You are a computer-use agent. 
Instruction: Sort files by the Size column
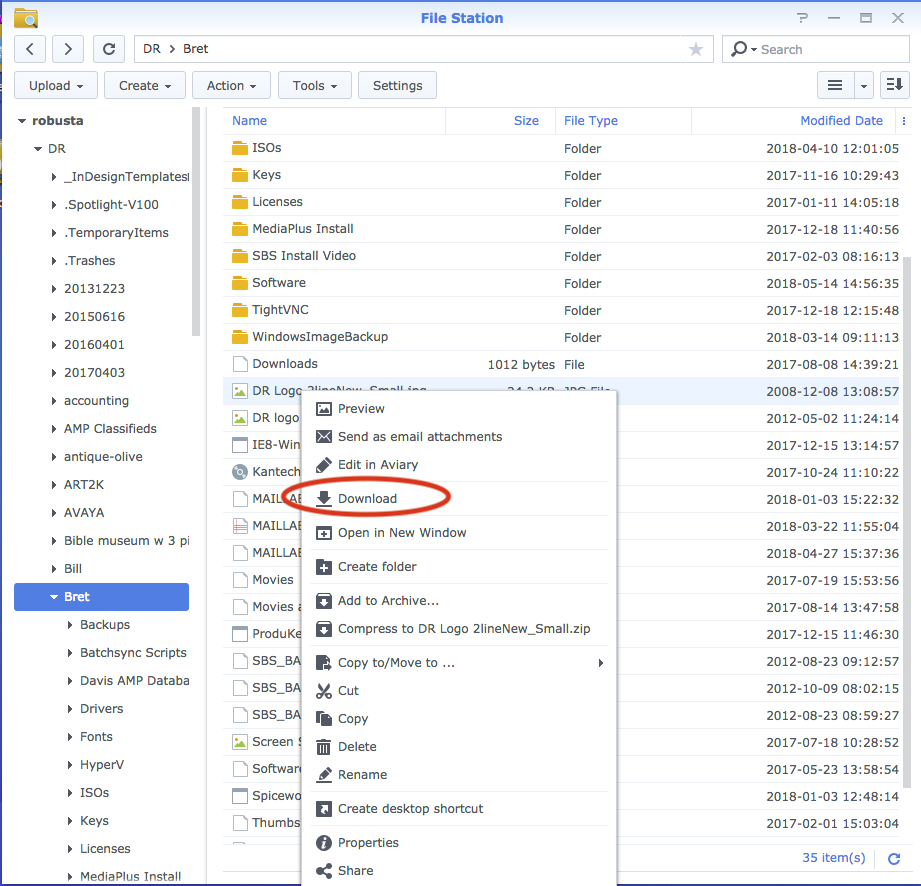pyautogui.click(x=526, y=120)
